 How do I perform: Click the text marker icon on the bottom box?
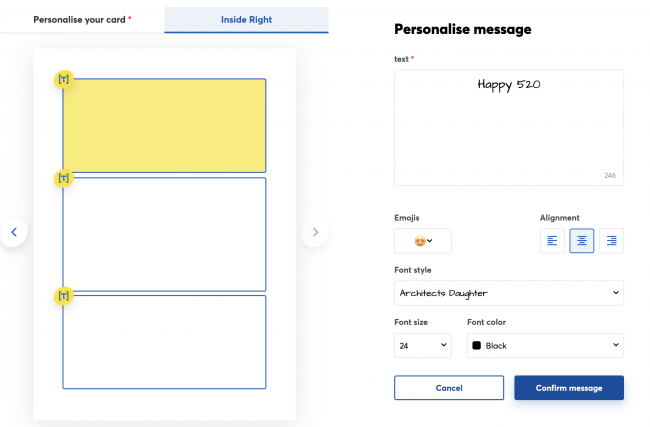[63, 296]
